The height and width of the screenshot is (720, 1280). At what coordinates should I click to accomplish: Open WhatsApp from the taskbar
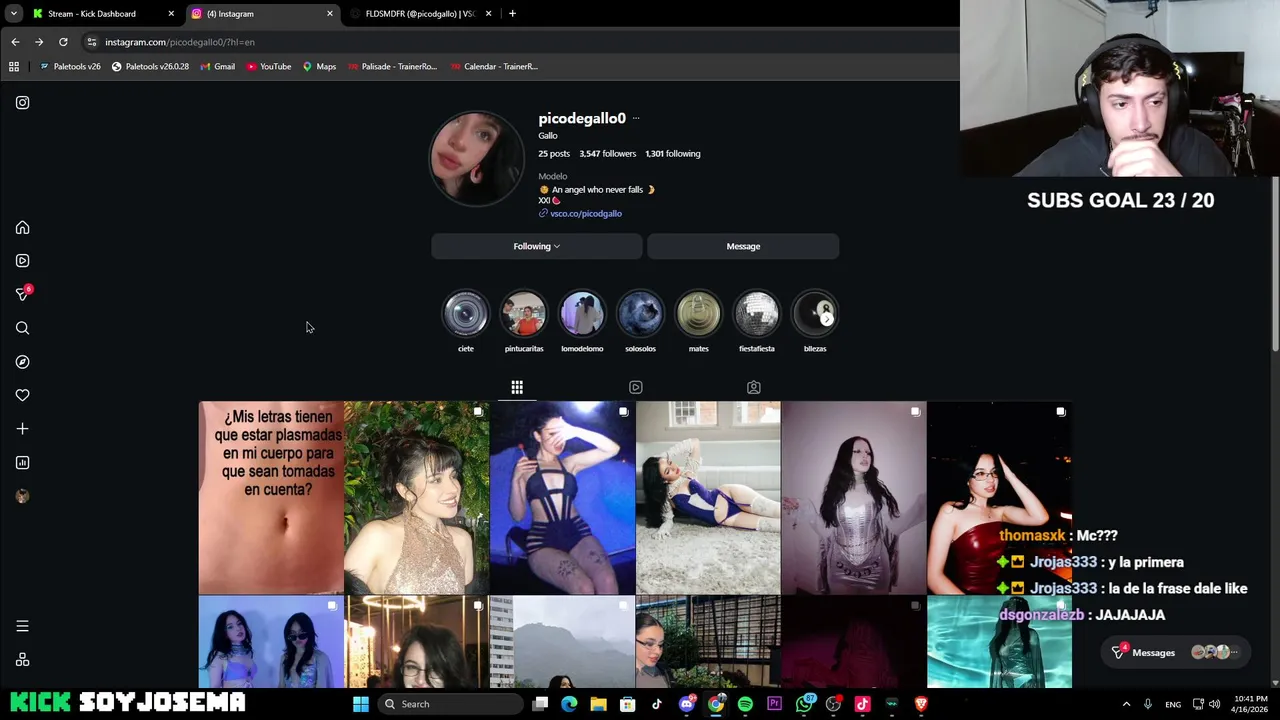click(804, 704)
